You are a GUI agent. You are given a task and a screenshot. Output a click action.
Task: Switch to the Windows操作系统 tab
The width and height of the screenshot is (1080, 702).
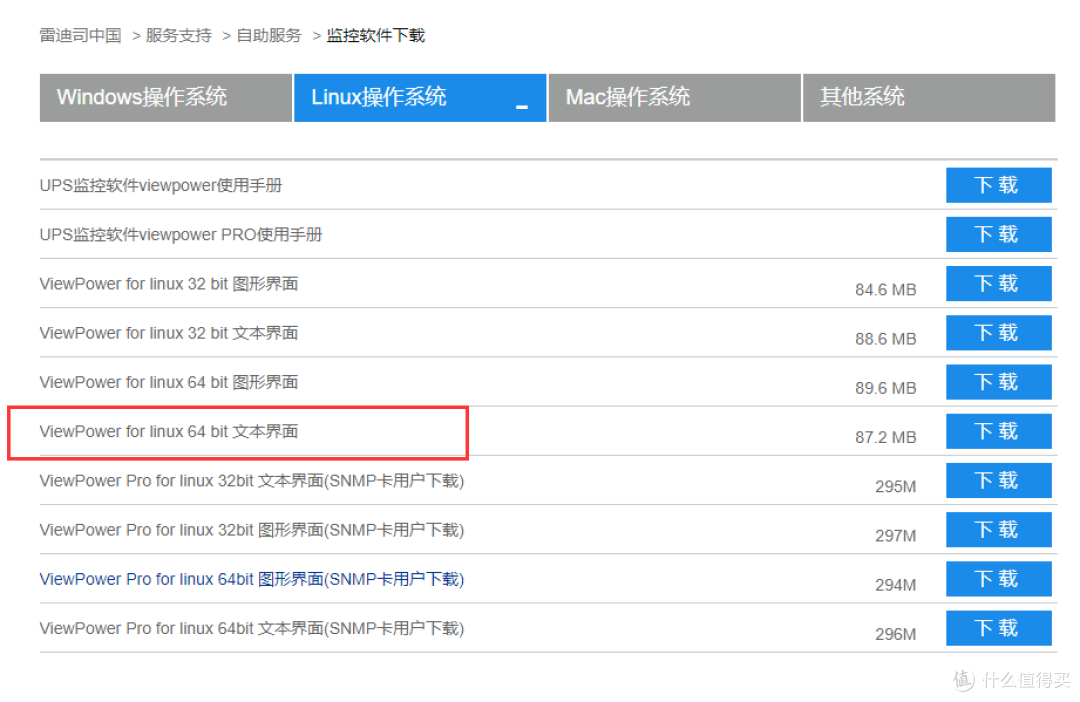click(164, 97)
